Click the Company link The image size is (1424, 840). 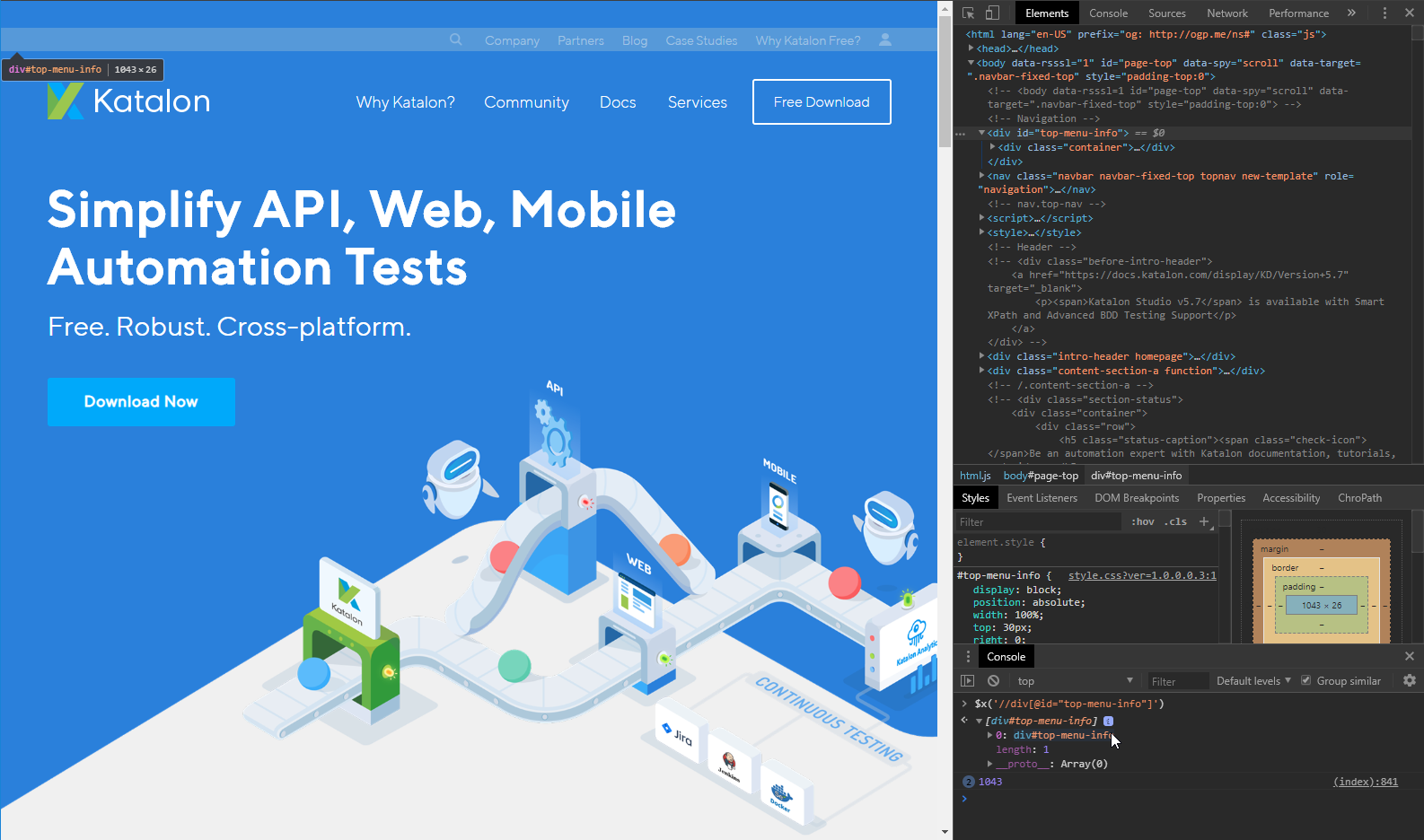(512, 40)
